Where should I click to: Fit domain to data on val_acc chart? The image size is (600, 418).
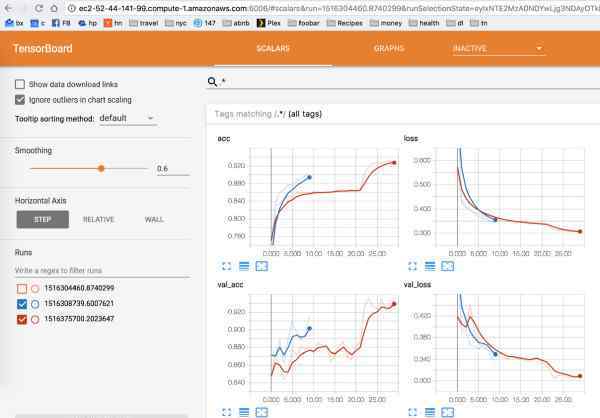(262, 412)
